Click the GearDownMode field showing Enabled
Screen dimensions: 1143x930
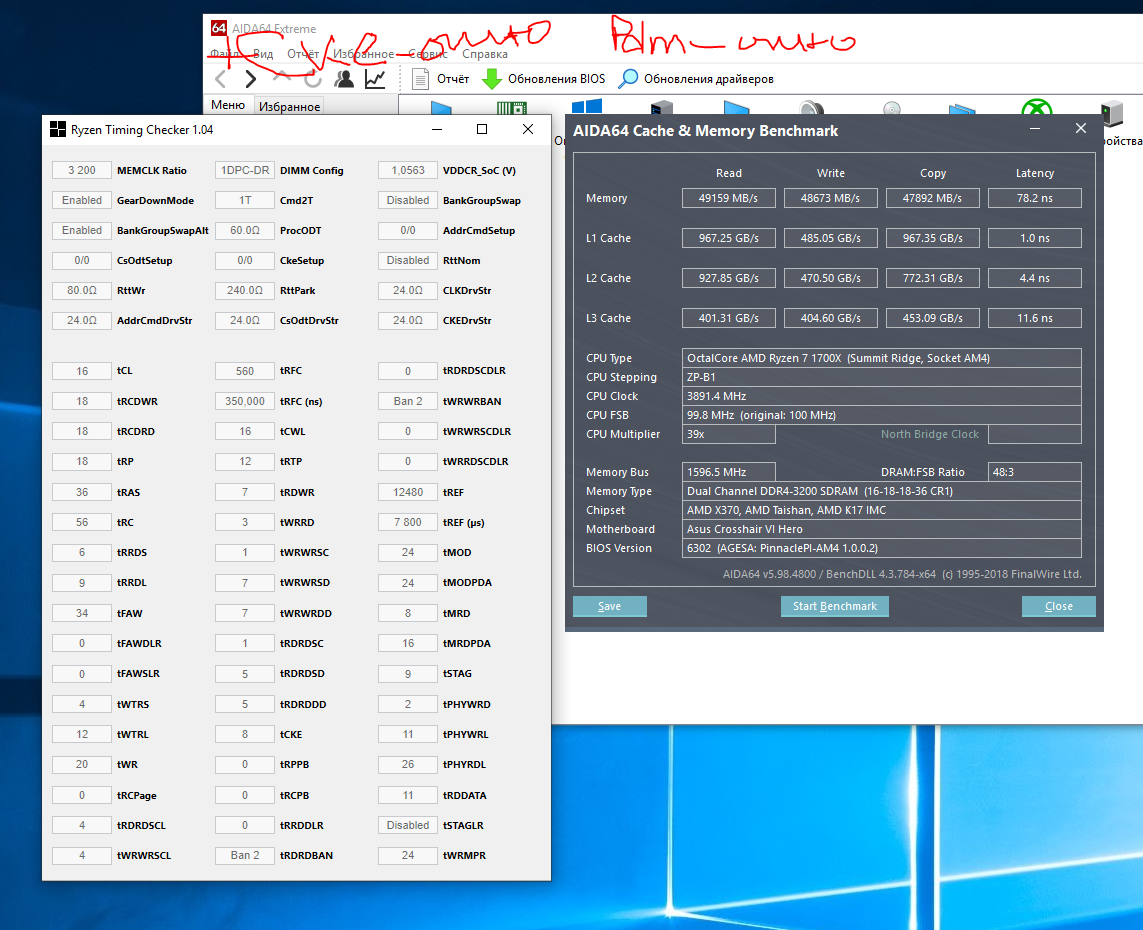tap(82, 200)
